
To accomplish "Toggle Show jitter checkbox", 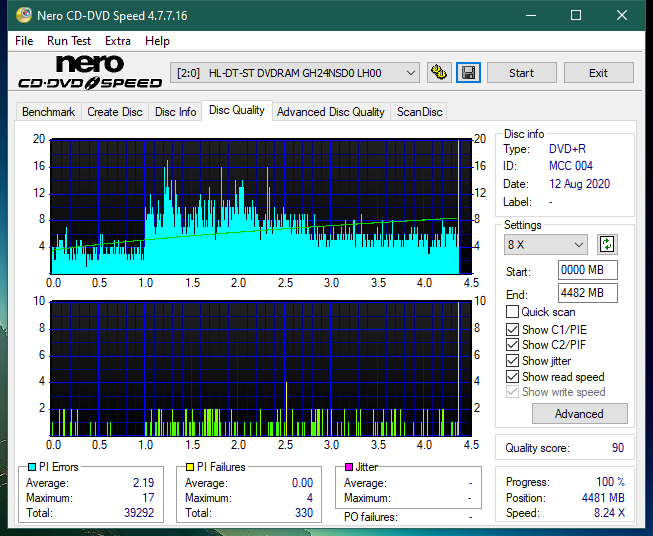I will click(x=512, y=361).
